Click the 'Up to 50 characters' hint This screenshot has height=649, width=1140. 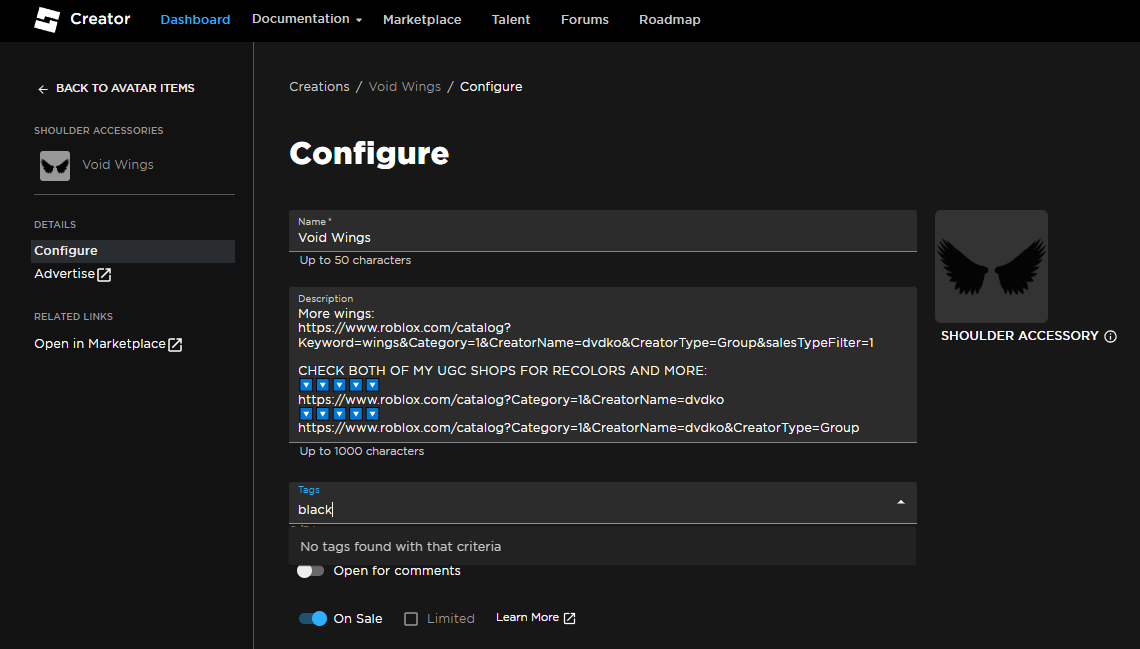(x=355, y=260)
